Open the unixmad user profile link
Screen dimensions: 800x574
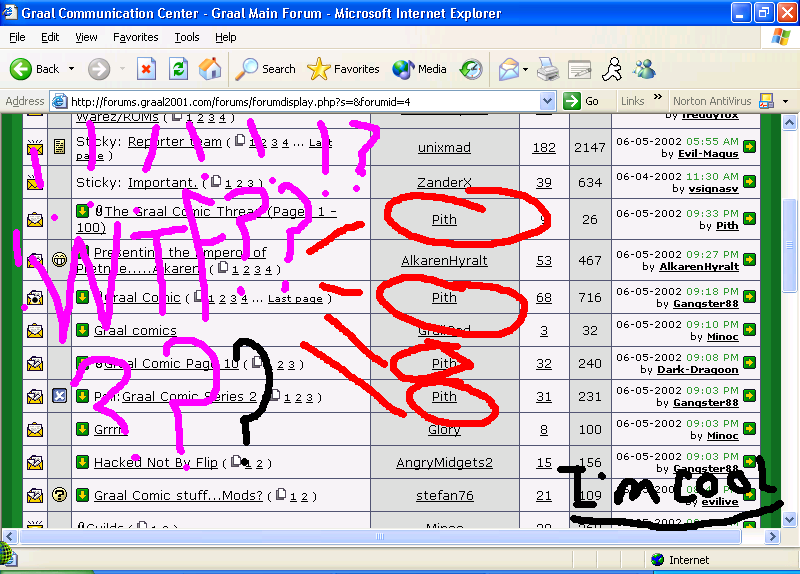tap(444, 148)
